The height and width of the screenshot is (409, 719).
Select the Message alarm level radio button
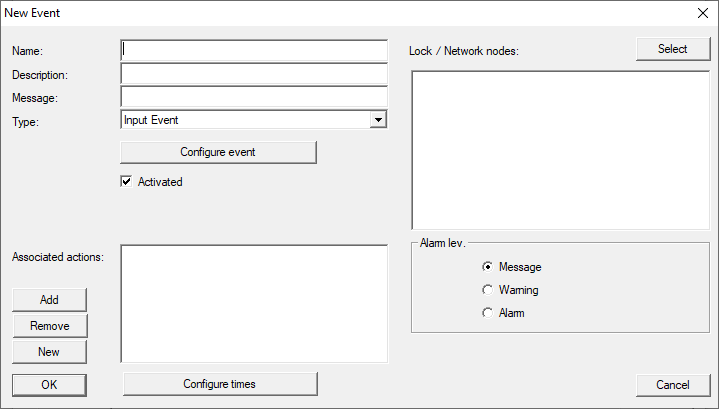[x=488, y=267]
